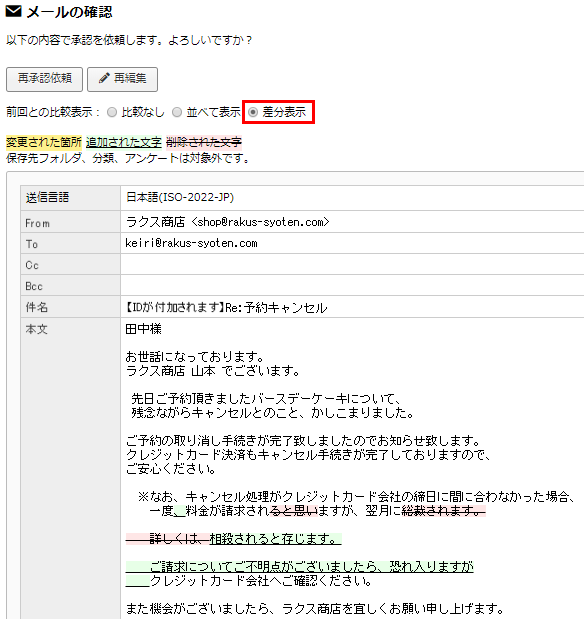Click the 再編集 button label
The image size is (584, 619).
pyautogui.click(x=130, y=78)
